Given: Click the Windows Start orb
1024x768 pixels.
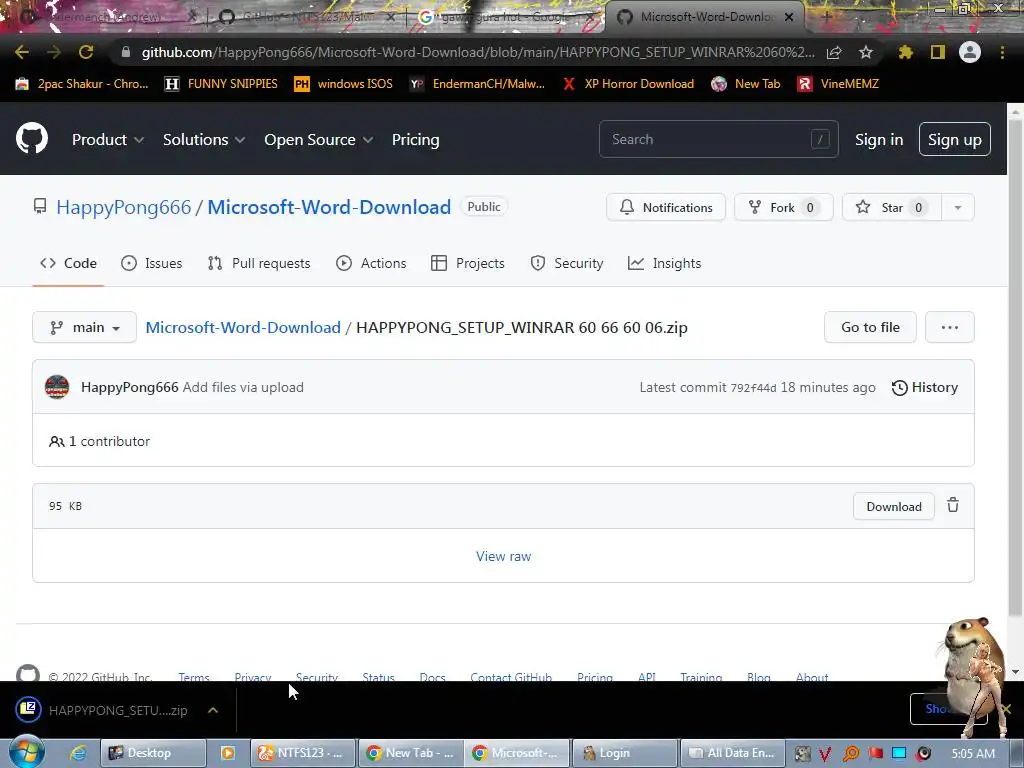Looking at the screenshot, I should (x=27, y=752).
